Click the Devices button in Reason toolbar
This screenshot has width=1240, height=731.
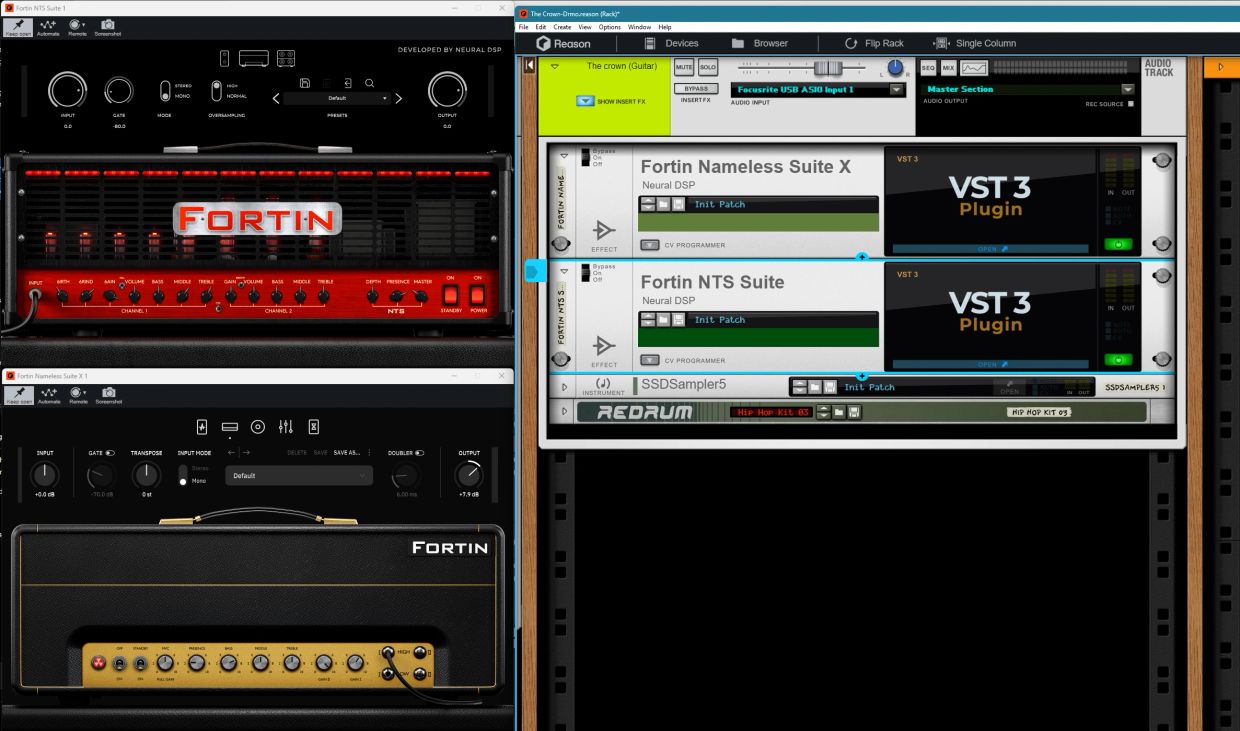coord(671,43)
